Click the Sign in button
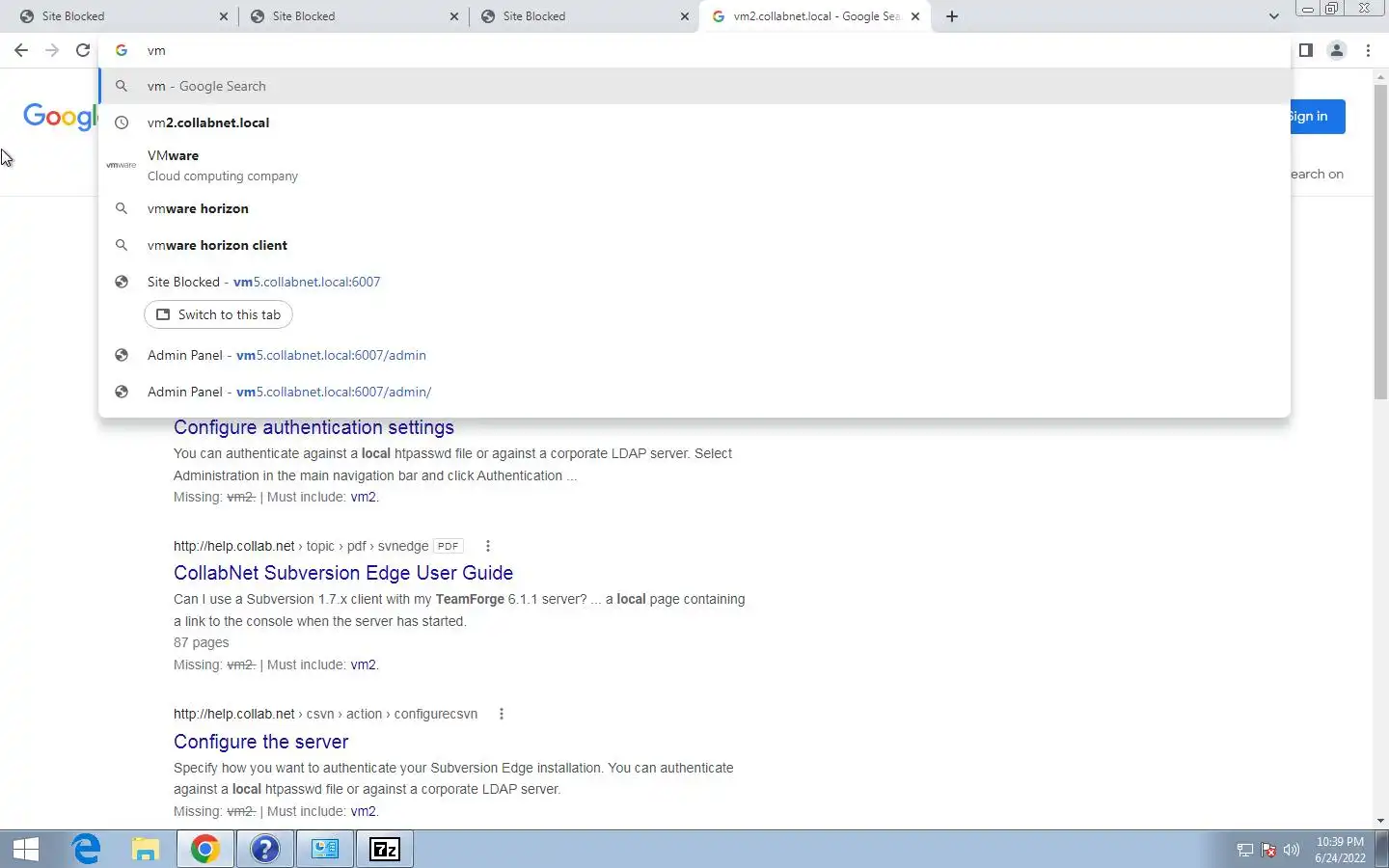Image resolution: width=1389 pixels, height=868 pixels. click(x=1318, y=117)
